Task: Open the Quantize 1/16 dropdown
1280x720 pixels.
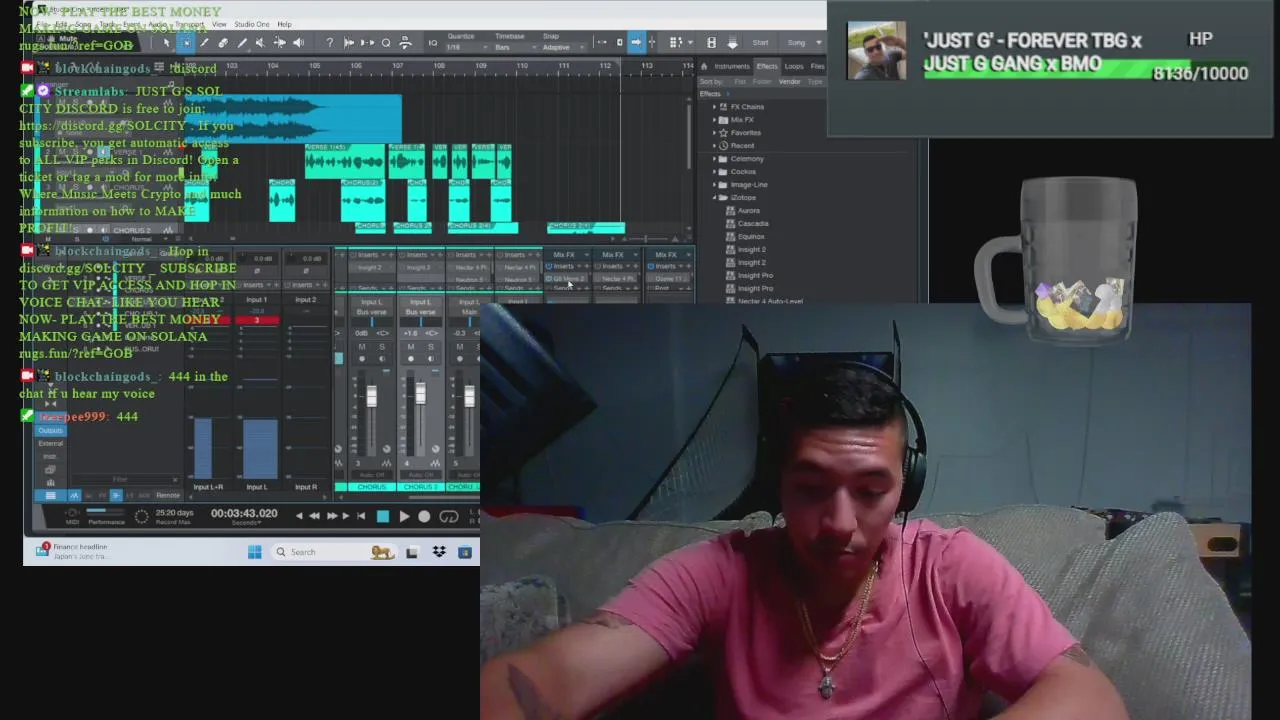Action: tap(467, 47)
